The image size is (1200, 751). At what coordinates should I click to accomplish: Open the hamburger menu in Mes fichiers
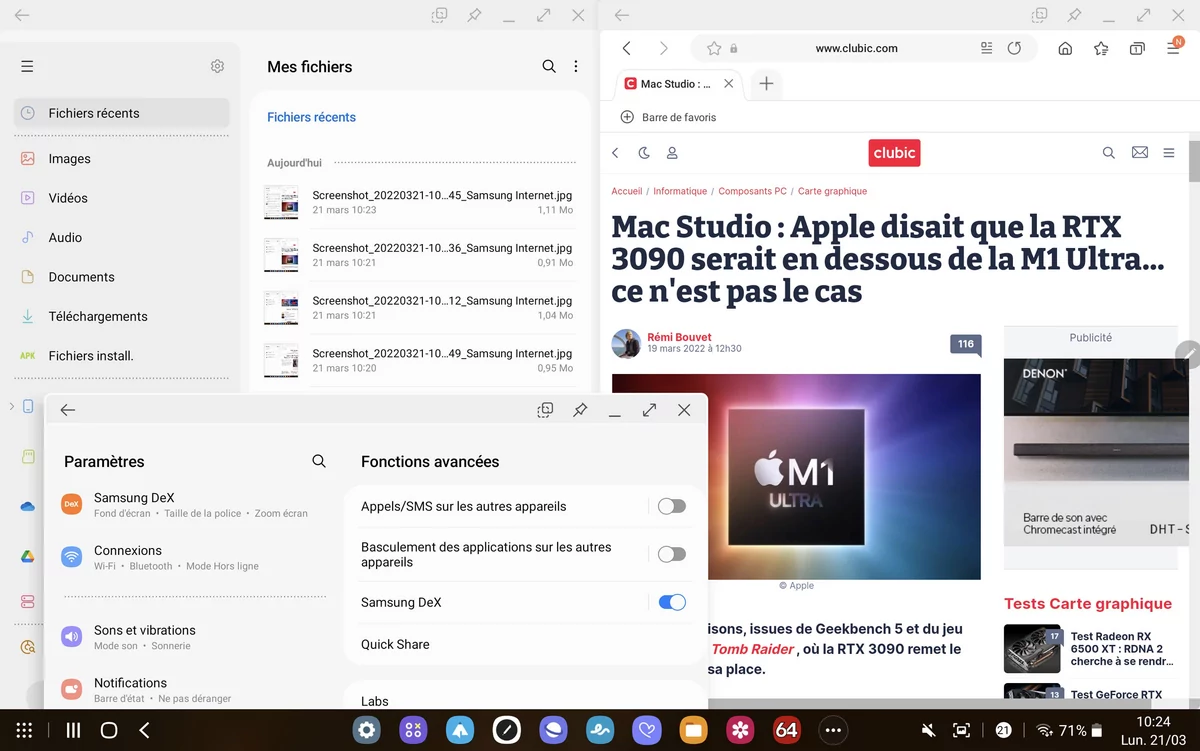[x=27, y=67]
